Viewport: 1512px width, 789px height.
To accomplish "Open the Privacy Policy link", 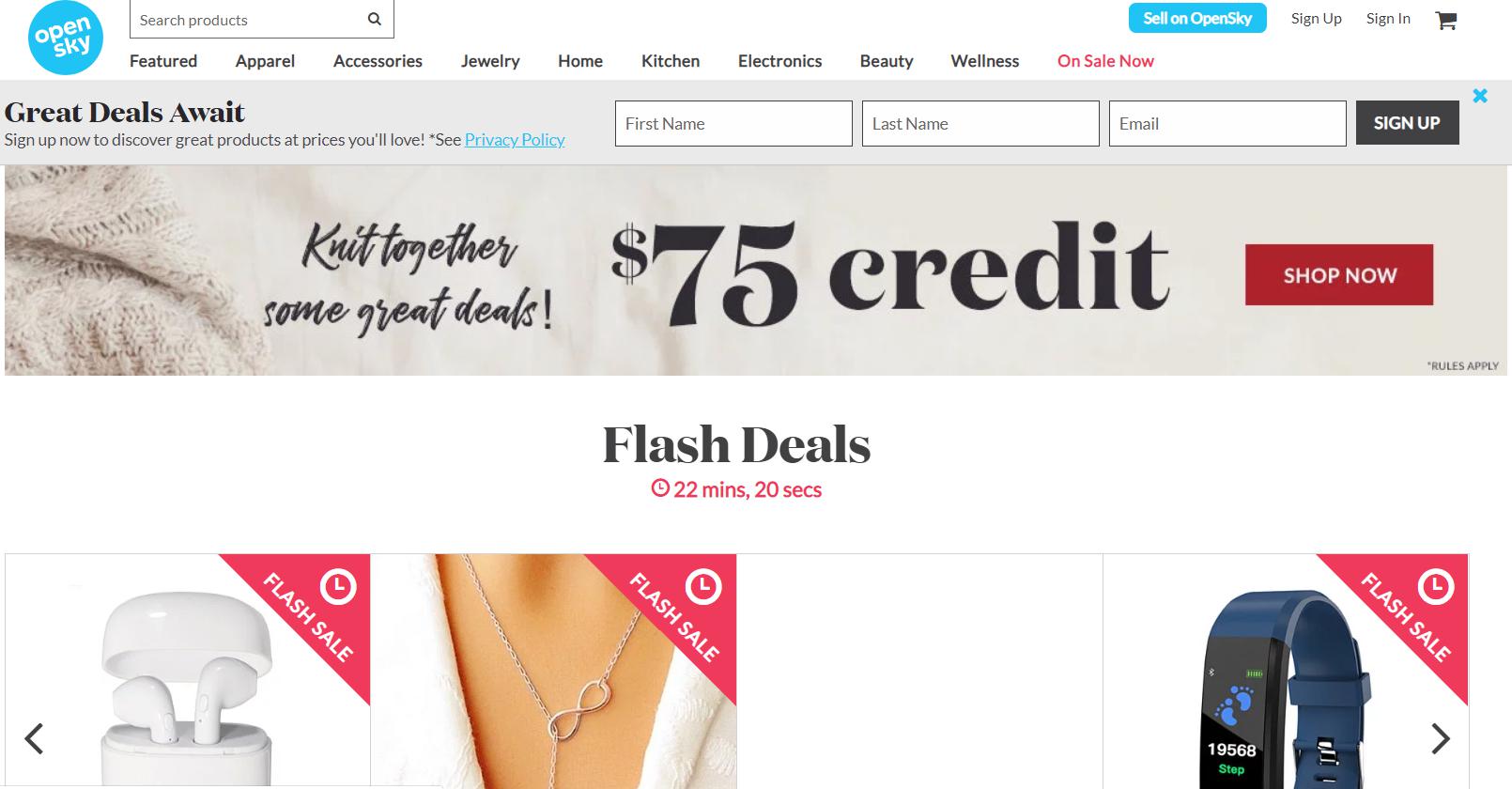I will coord(515,140).
